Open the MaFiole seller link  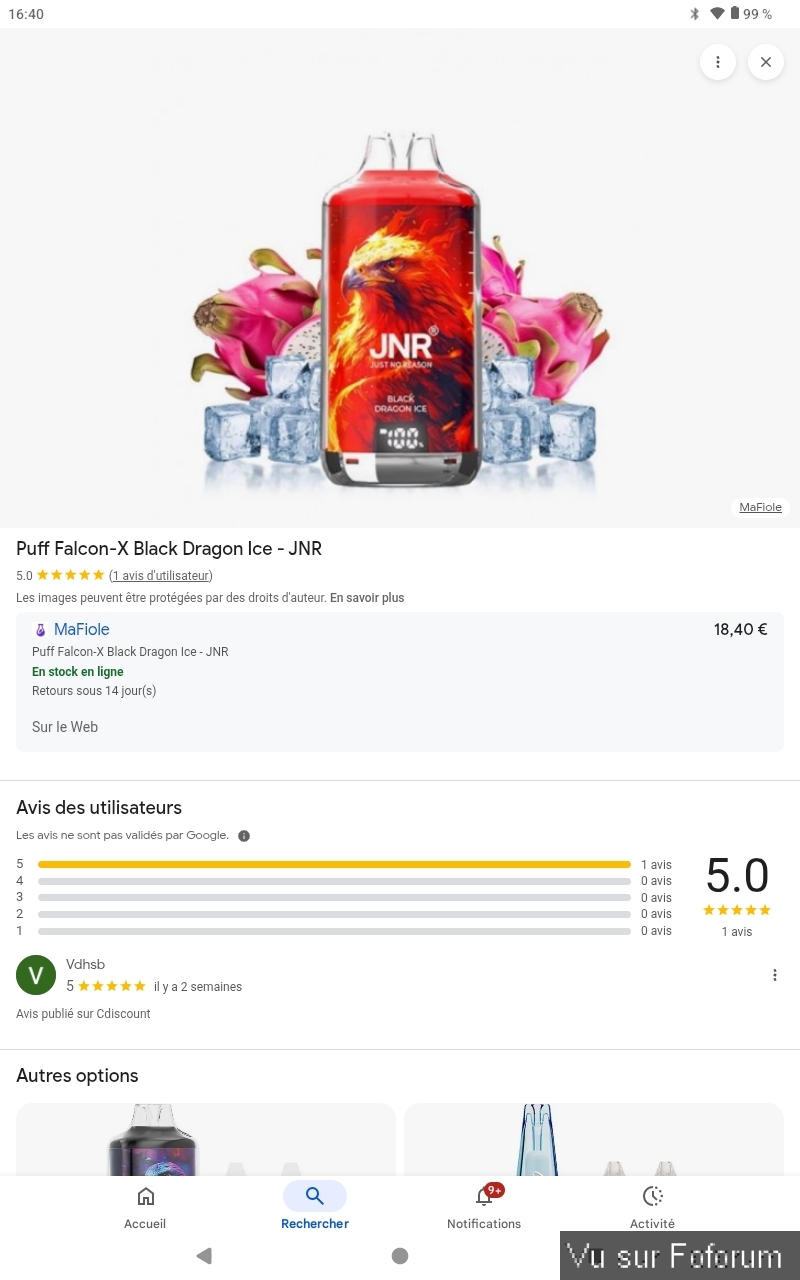[81, 630]
